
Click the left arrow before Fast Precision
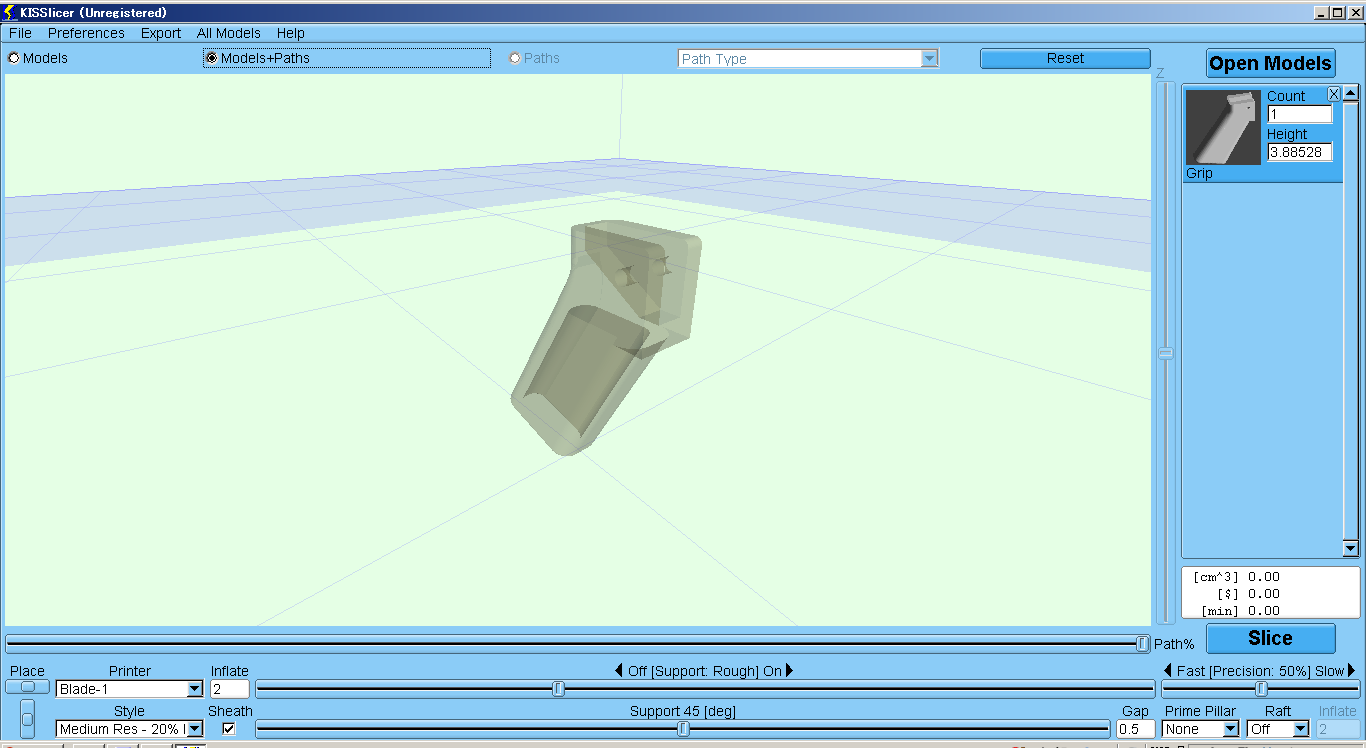(x=1167, y=671)
